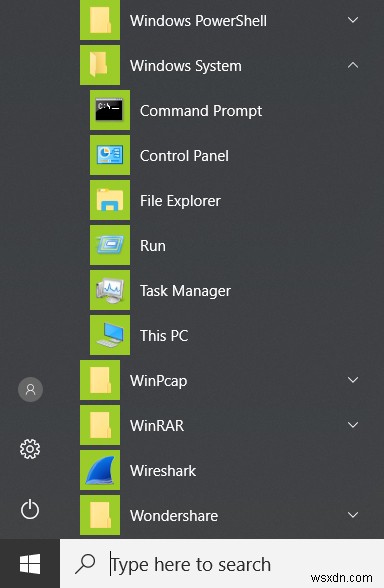Click the search magnifier icon
The image size is (384, 588).
click(x=85, y=564)
